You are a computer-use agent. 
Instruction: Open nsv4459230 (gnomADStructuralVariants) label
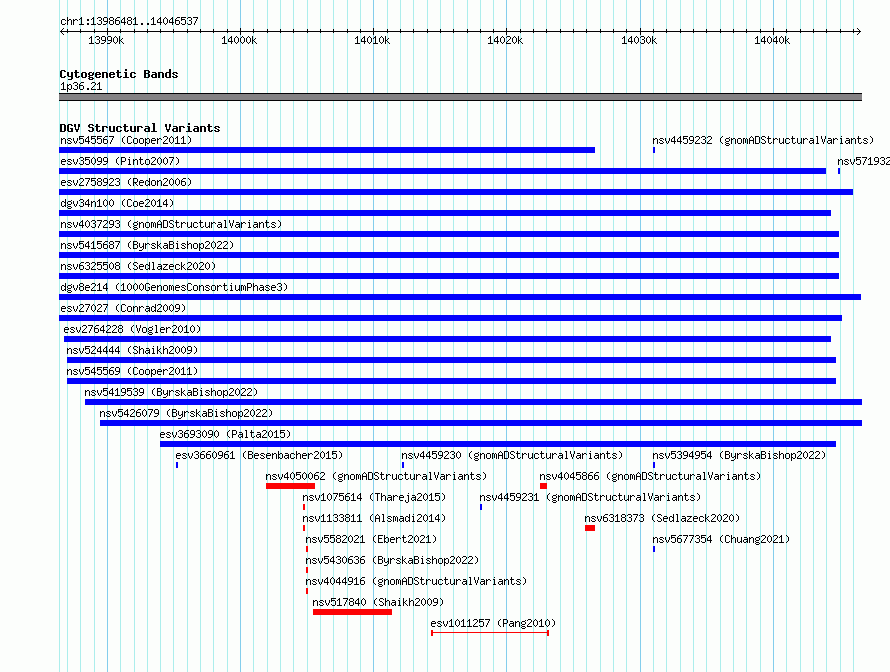coord(512,455)
